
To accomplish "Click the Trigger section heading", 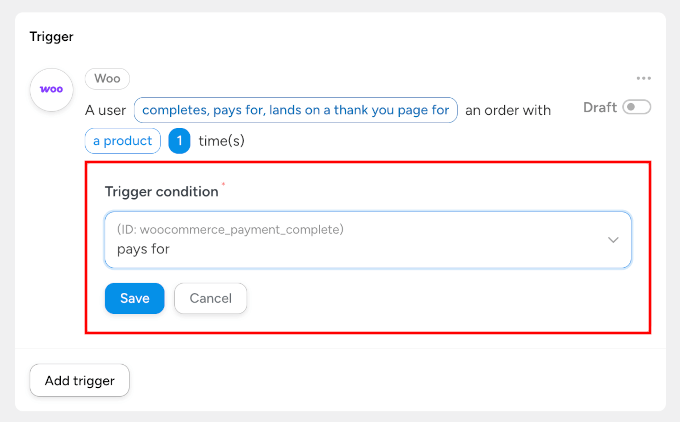I will pos(51,36).
